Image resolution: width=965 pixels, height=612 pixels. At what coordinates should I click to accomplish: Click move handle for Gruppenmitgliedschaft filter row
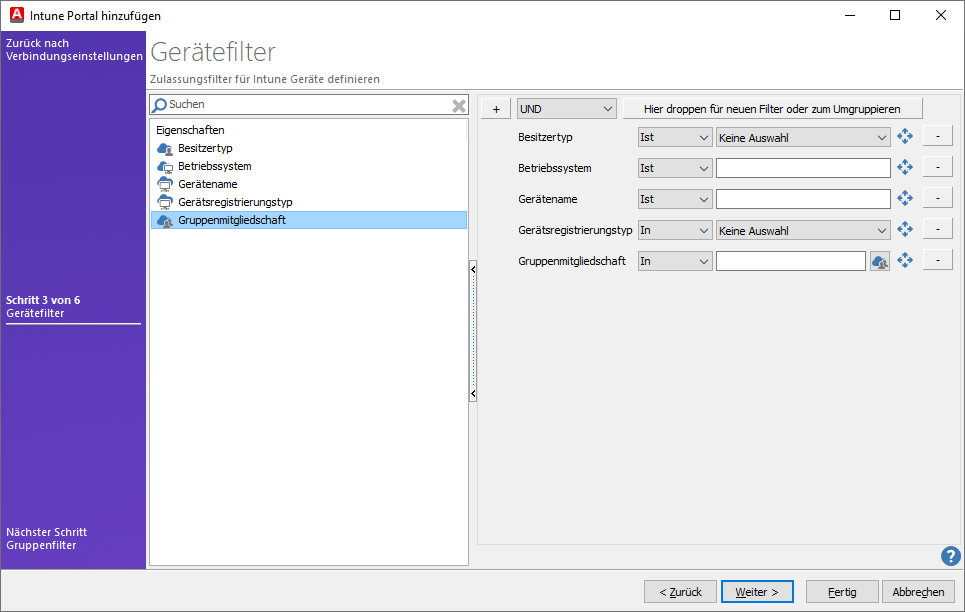(x=905, y=260)
